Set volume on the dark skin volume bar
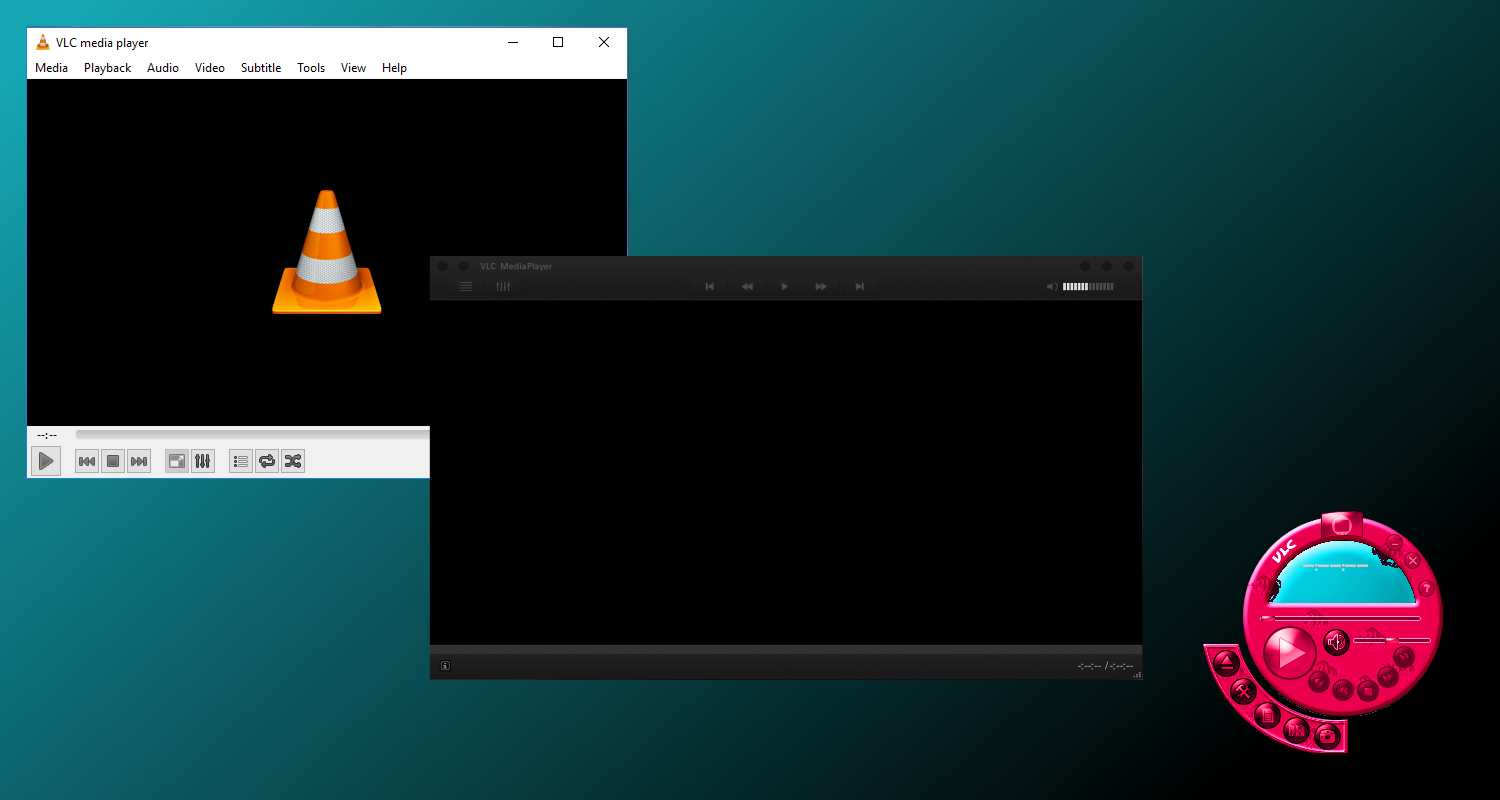Viewport: 1500px width, 800px height. pos(1088,287)
